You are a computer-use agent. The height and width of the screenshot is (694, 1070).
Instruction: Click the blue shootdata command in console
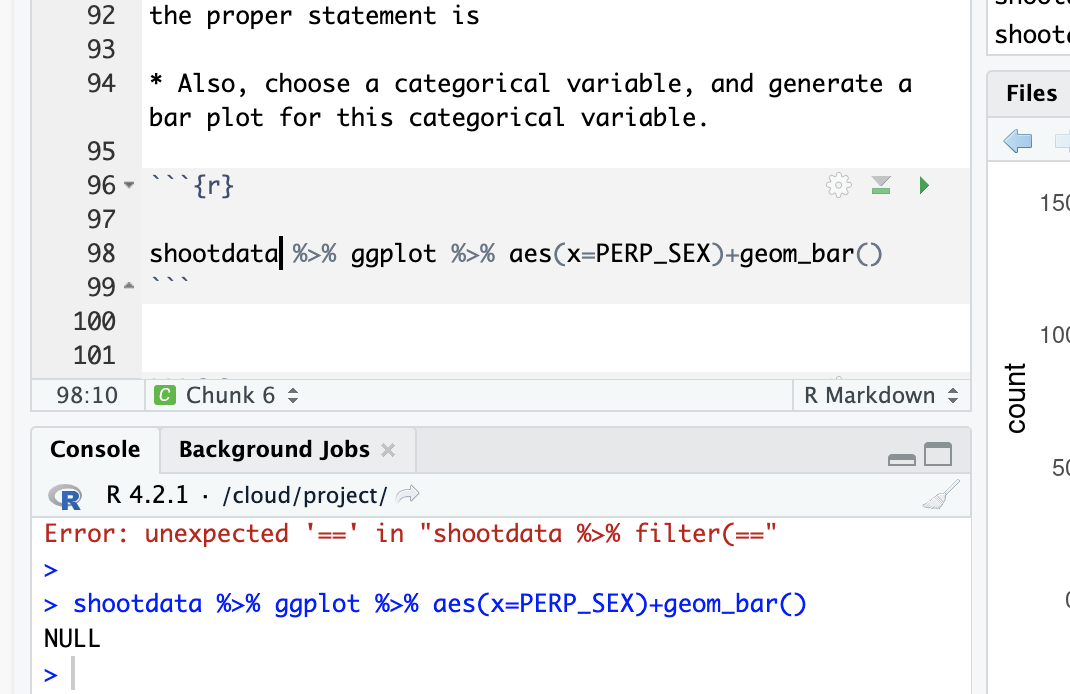[439, 604]
